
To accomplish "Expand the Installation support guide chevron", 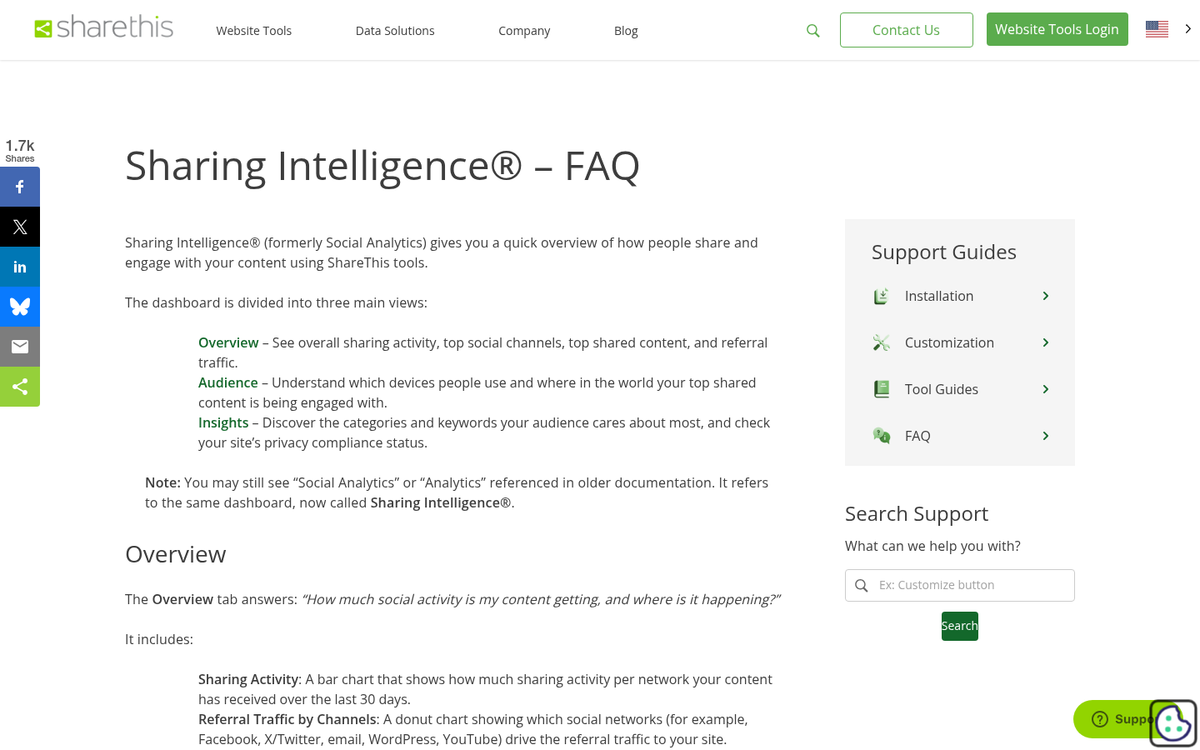I will point(1045,296).
